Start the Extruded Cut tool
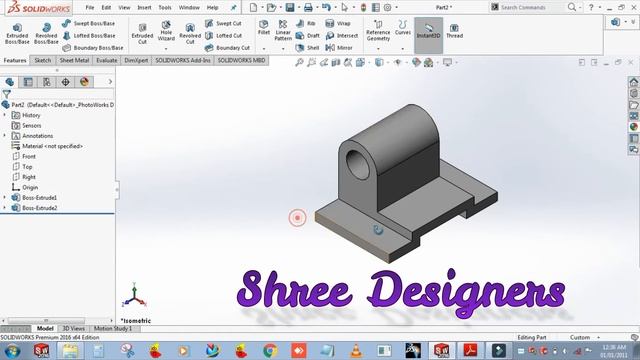 (x=142, y=33)
